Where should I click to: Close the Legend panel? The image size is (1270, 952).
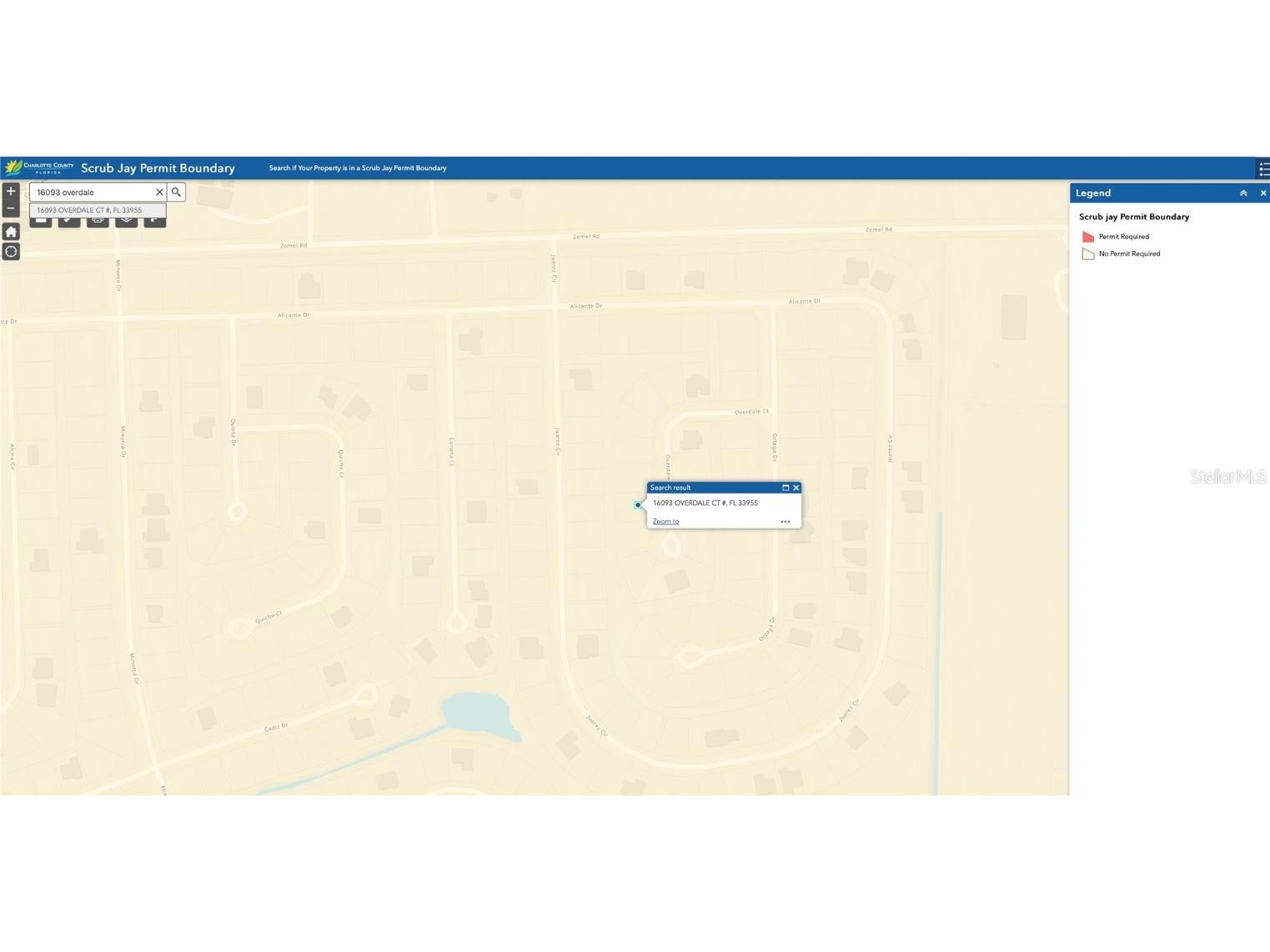coord(1262,193)
